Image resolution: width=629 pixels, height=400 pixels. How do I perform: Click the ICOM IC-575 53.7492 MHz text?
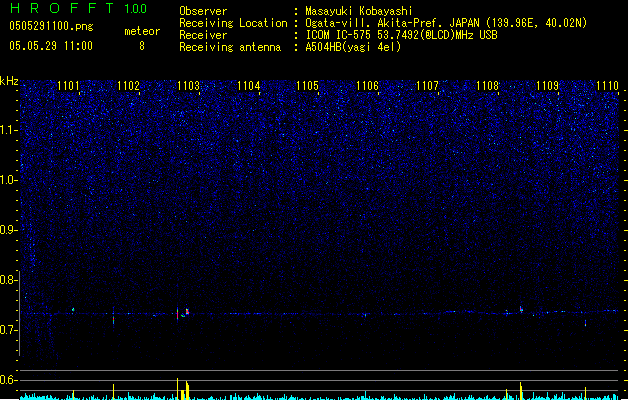402,35
